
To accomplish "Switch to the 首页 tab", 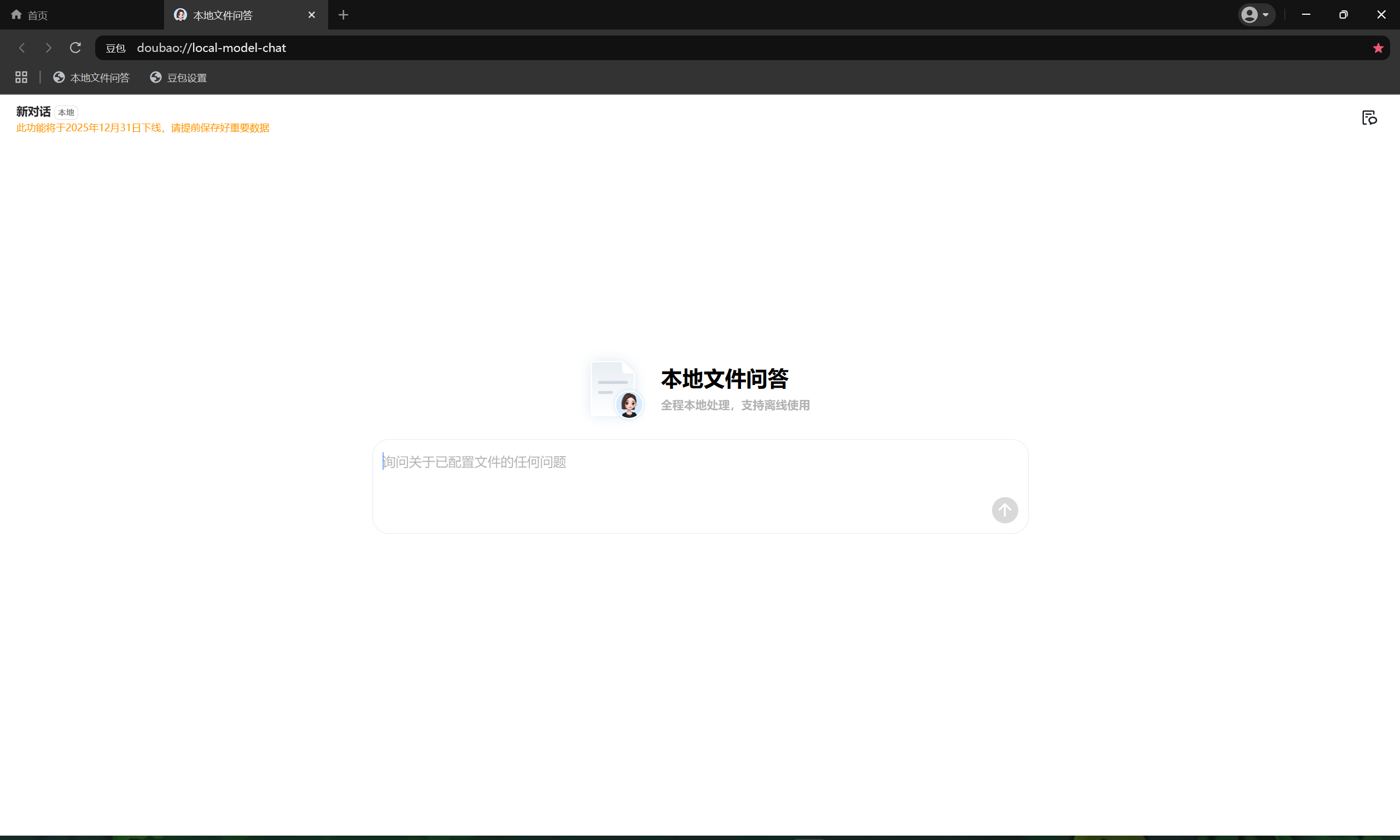I will [x=37, y=14].
